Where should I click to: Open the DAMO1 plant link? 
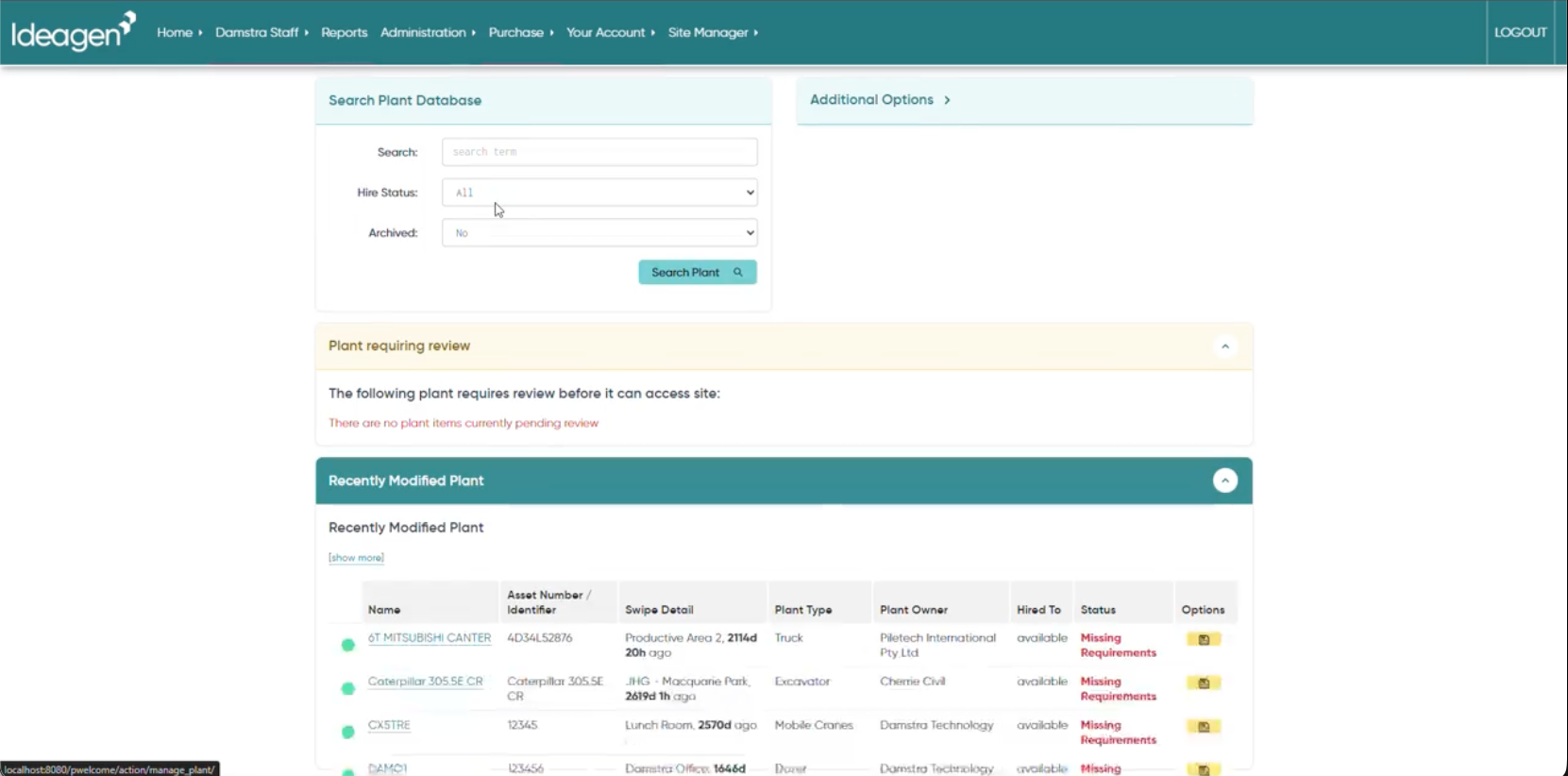(x=387, y=768)
